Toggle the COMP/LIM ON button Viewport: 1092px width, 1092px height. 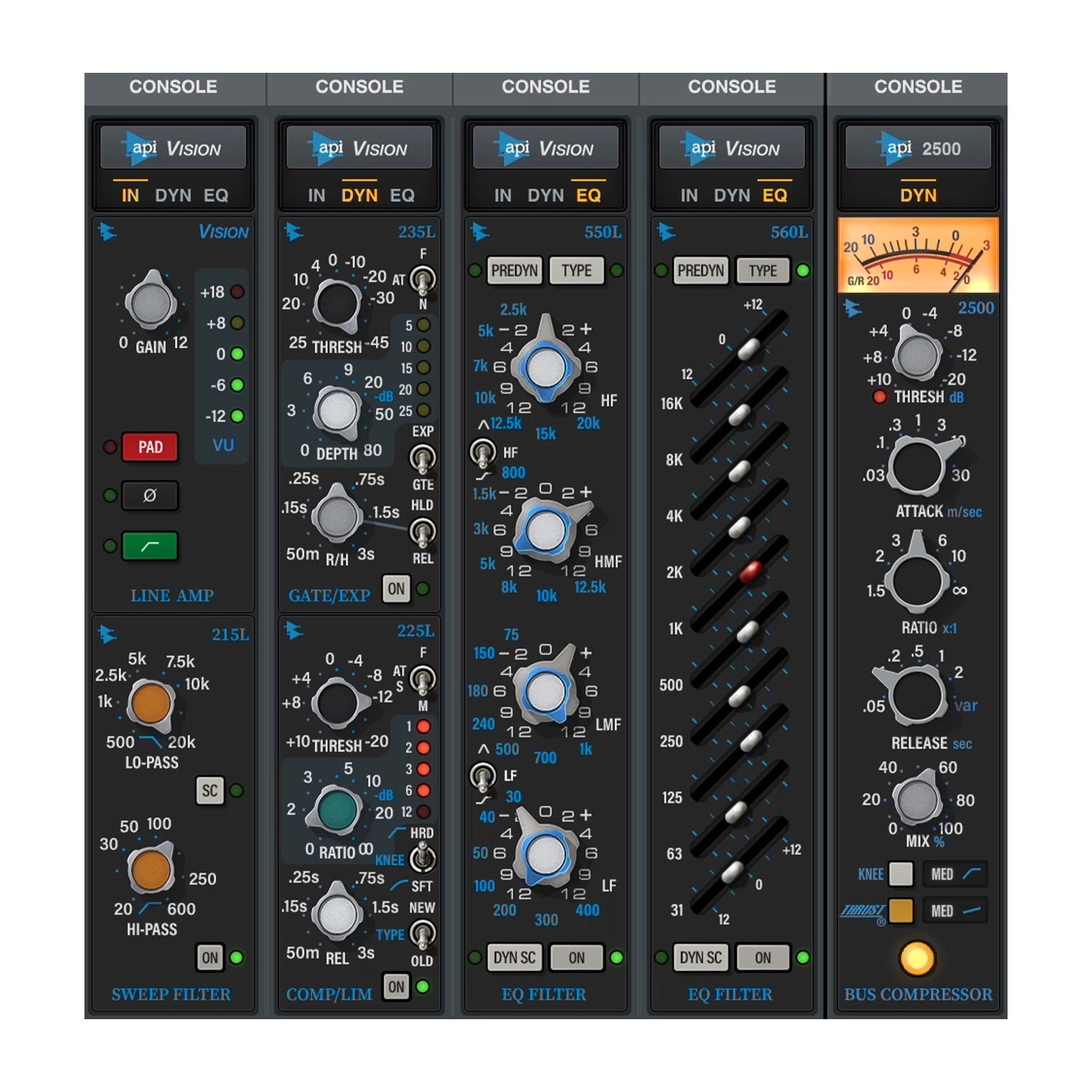[x=396, y=987]
